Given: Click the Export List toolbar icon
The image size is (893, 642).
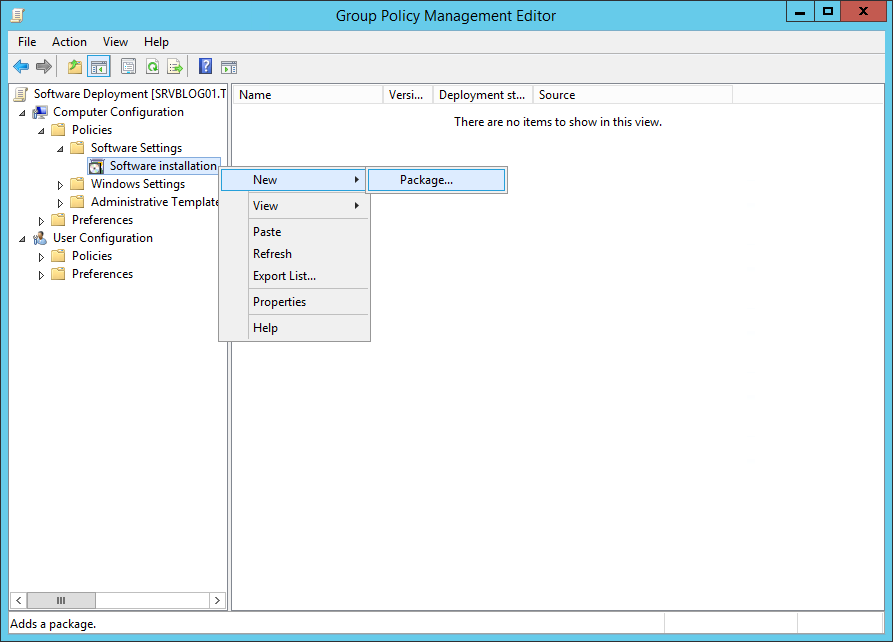Looking at the screenshot, I should (x=175, y=66).
